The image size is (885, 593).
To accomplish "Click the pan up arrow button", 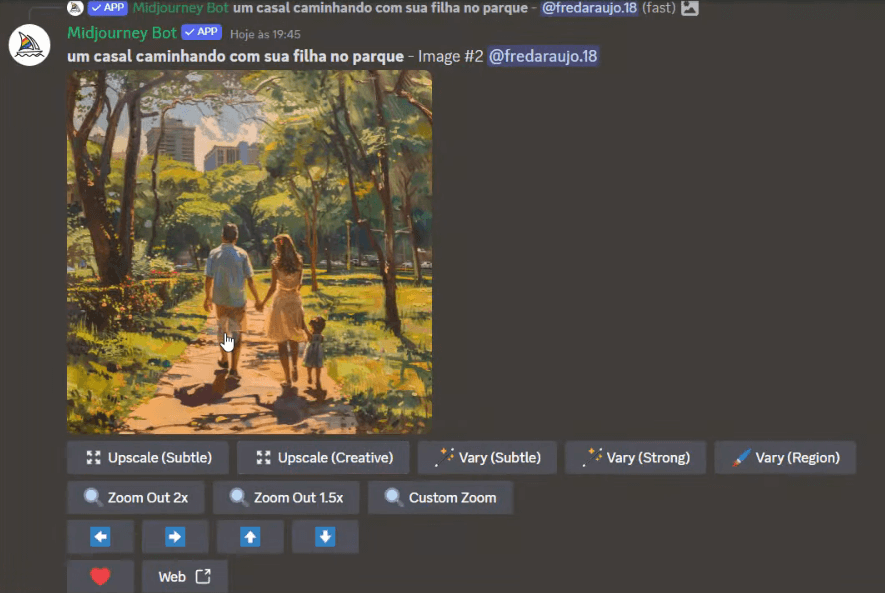I will tap(250, 537).
